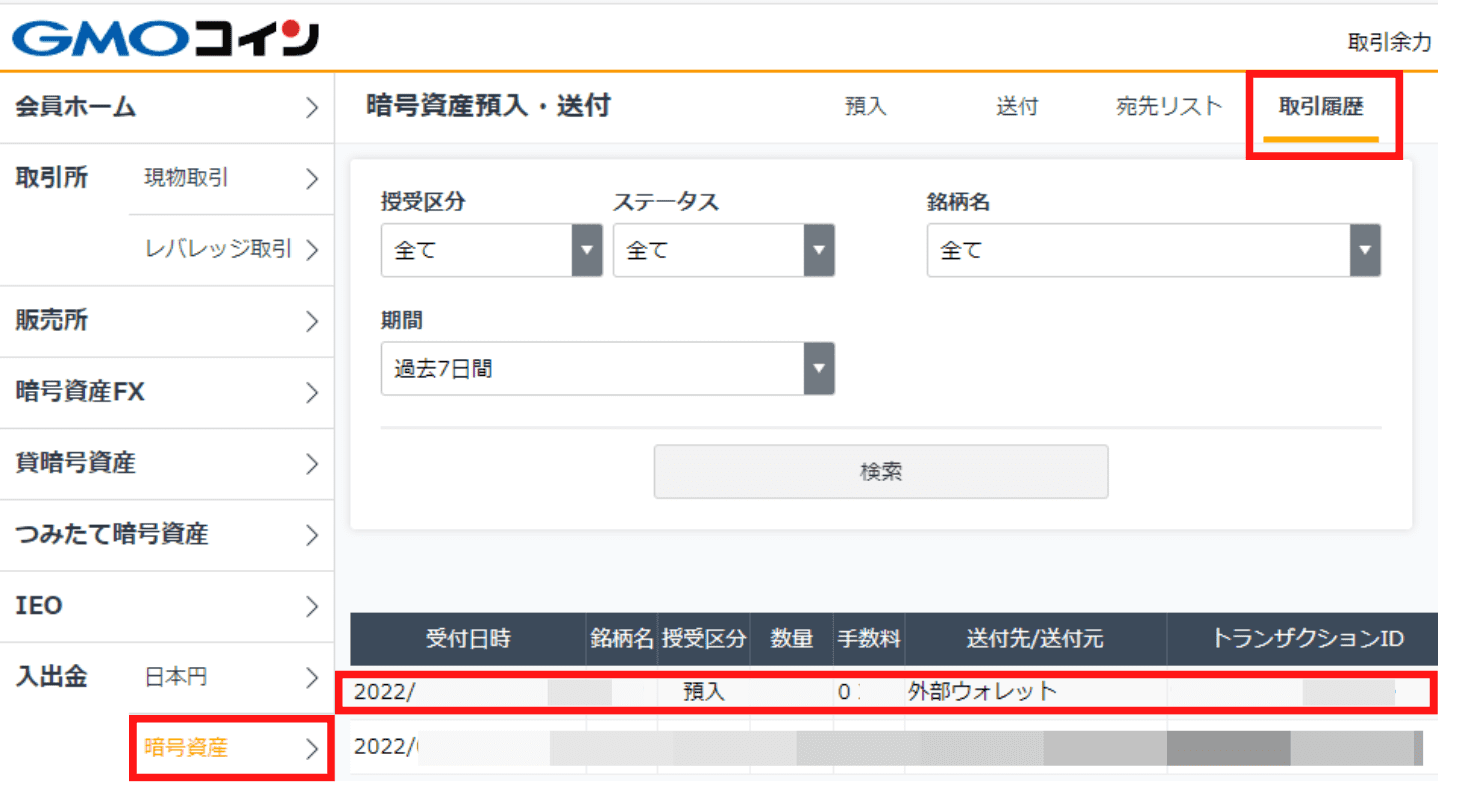This screenshot has width=1466, height=801.
Task: Click the 手数料 column header
Action: (x=868, y=639)
